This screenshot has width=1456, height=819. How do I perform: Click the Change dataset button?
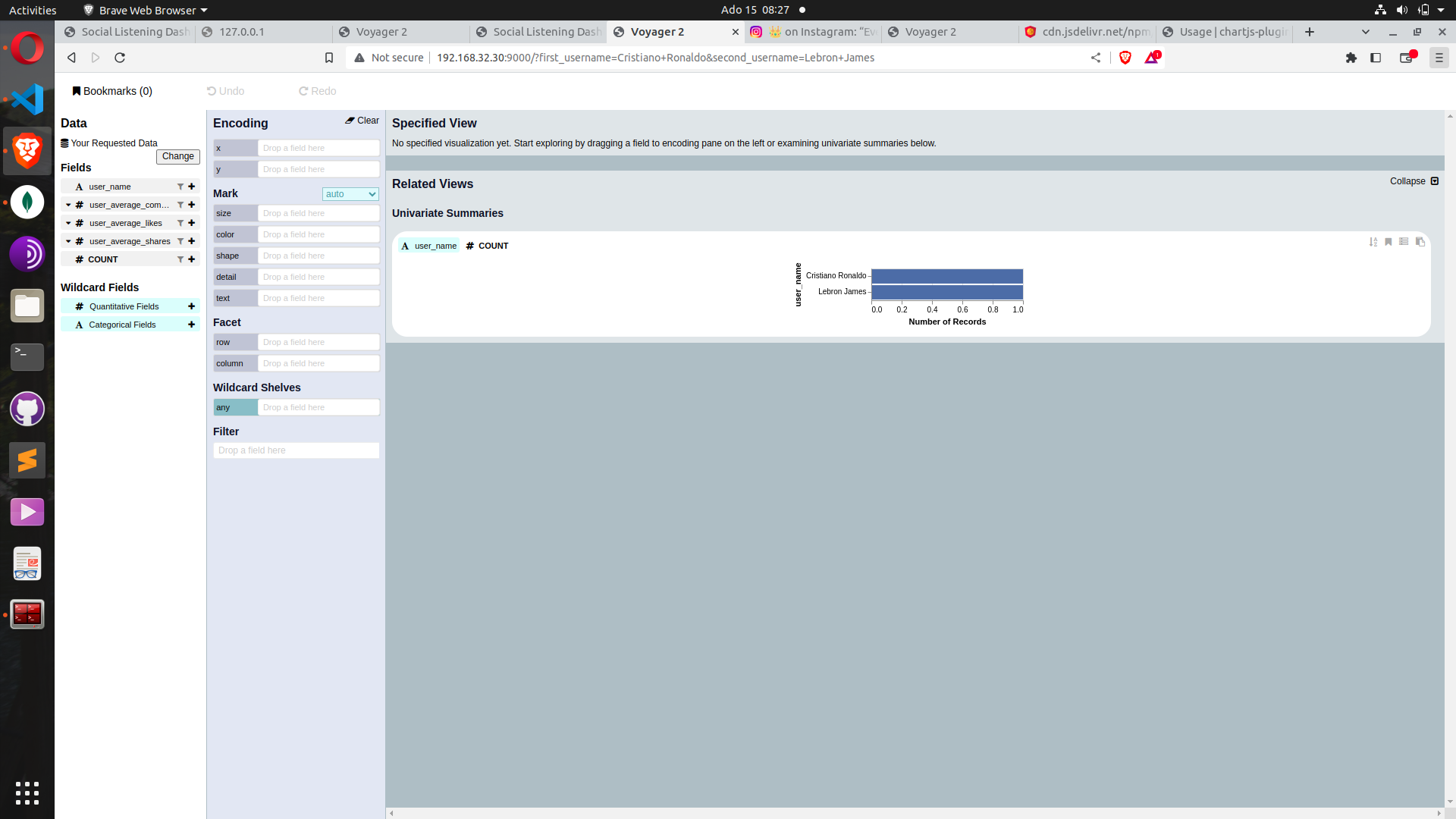(178, 156)
